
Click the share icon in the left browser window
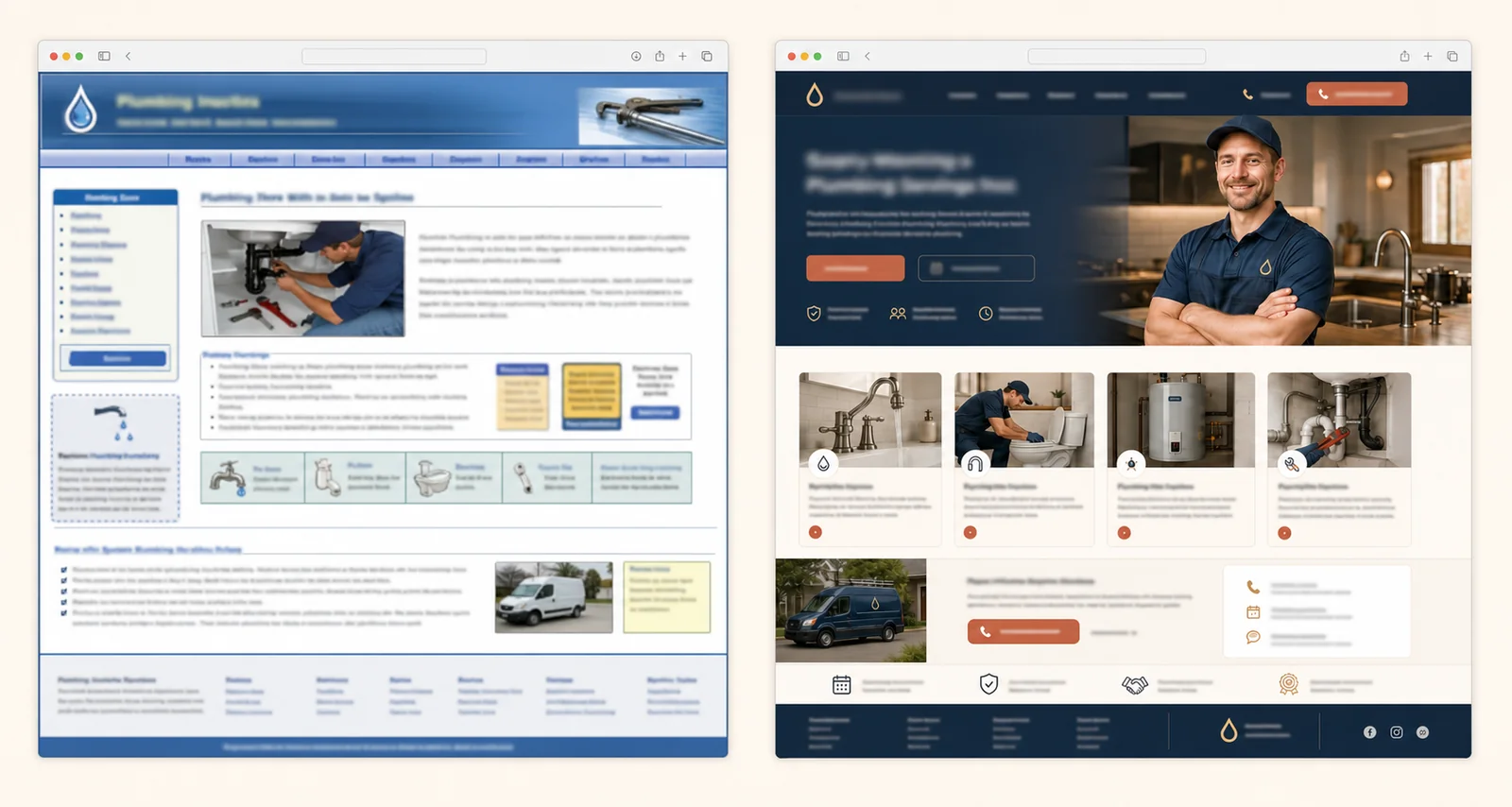coord(660,56)
